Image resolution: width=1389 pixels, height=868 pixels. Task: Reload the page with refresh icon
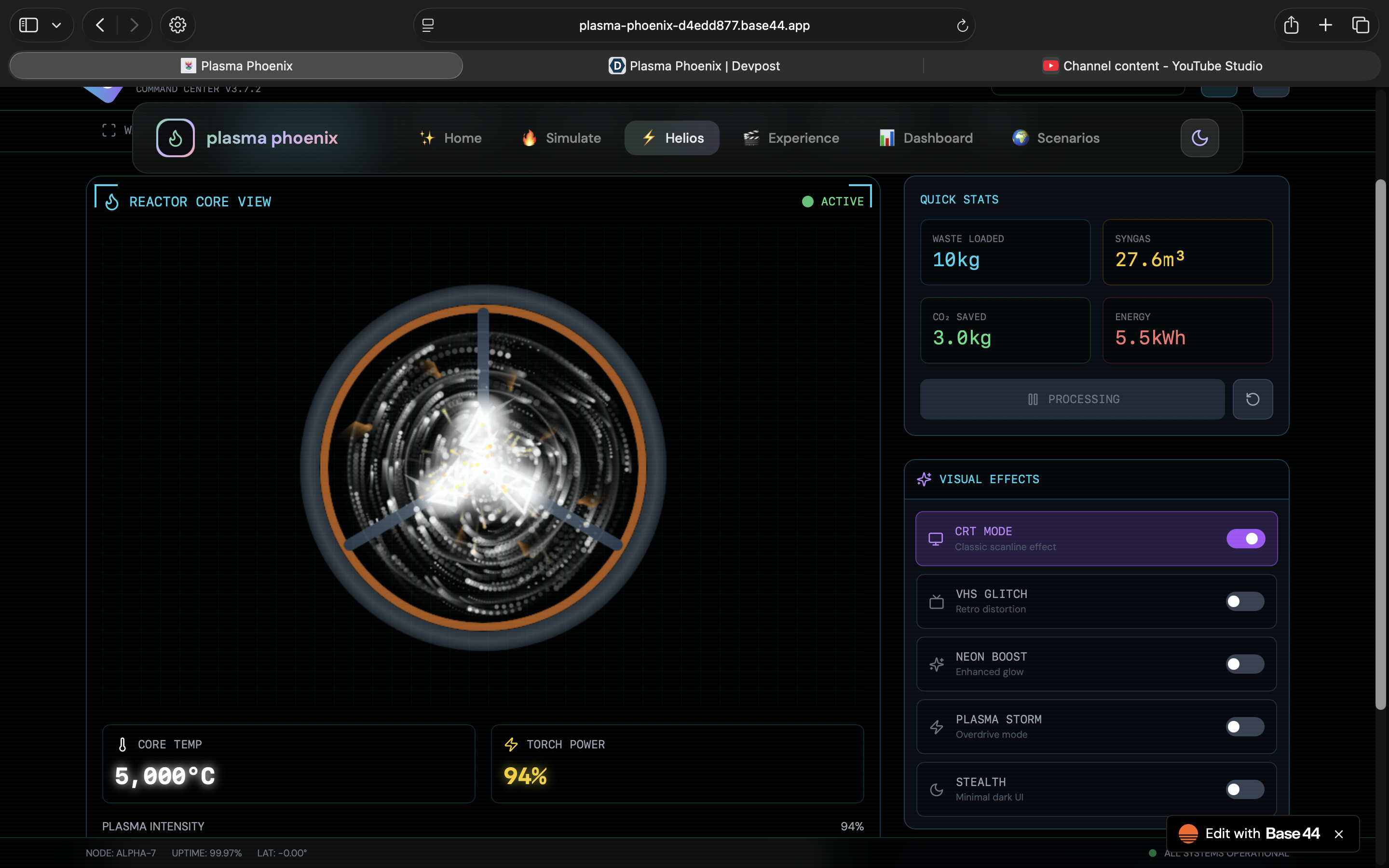(x=963, y=25)
